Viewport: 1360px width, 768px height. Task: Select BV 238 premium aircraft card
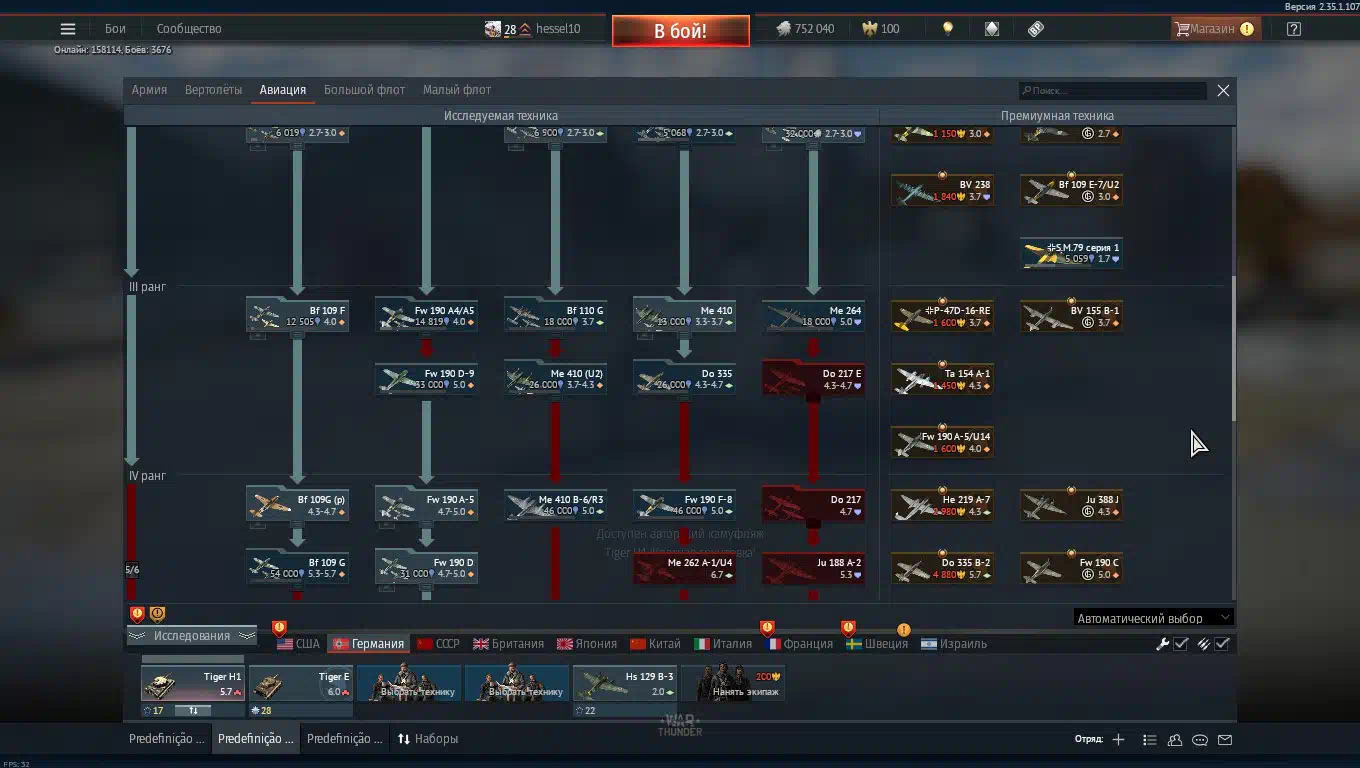tap(942, 190)
